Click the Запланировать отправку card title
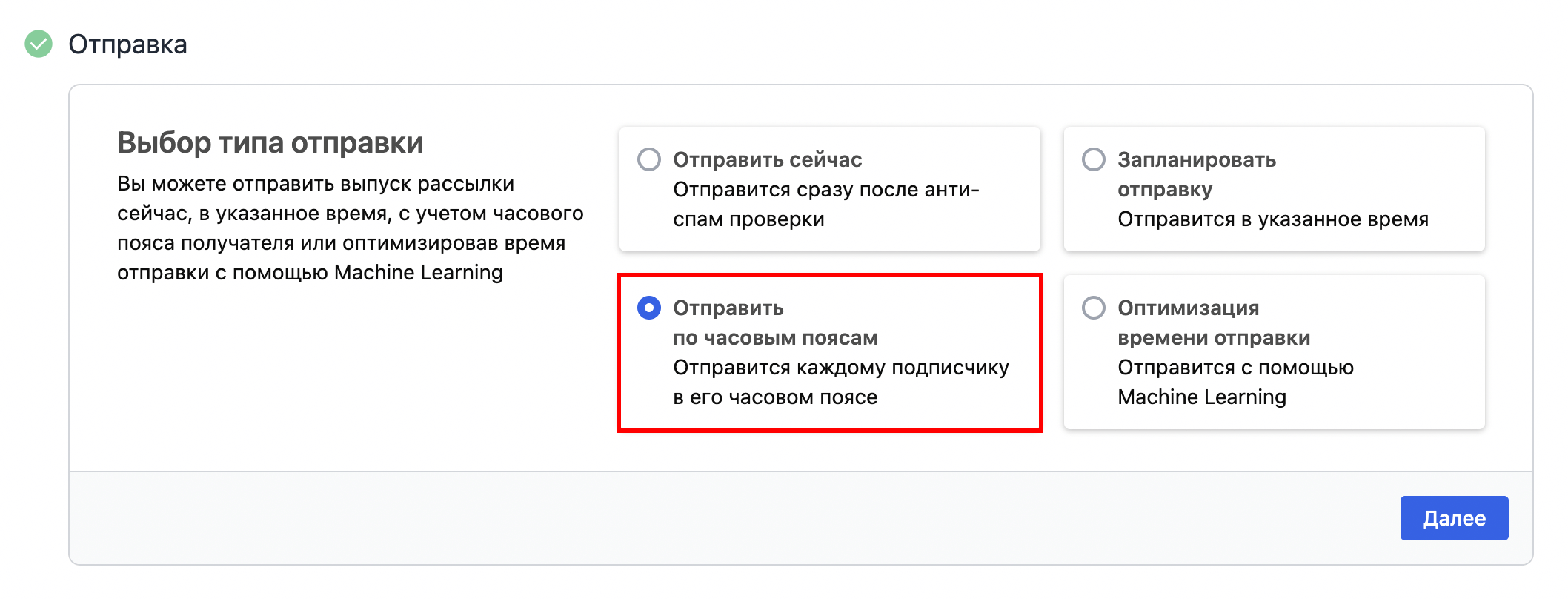Image resolution: width=1568 pixels, height=599 pixels. [x=1196, y=160]
